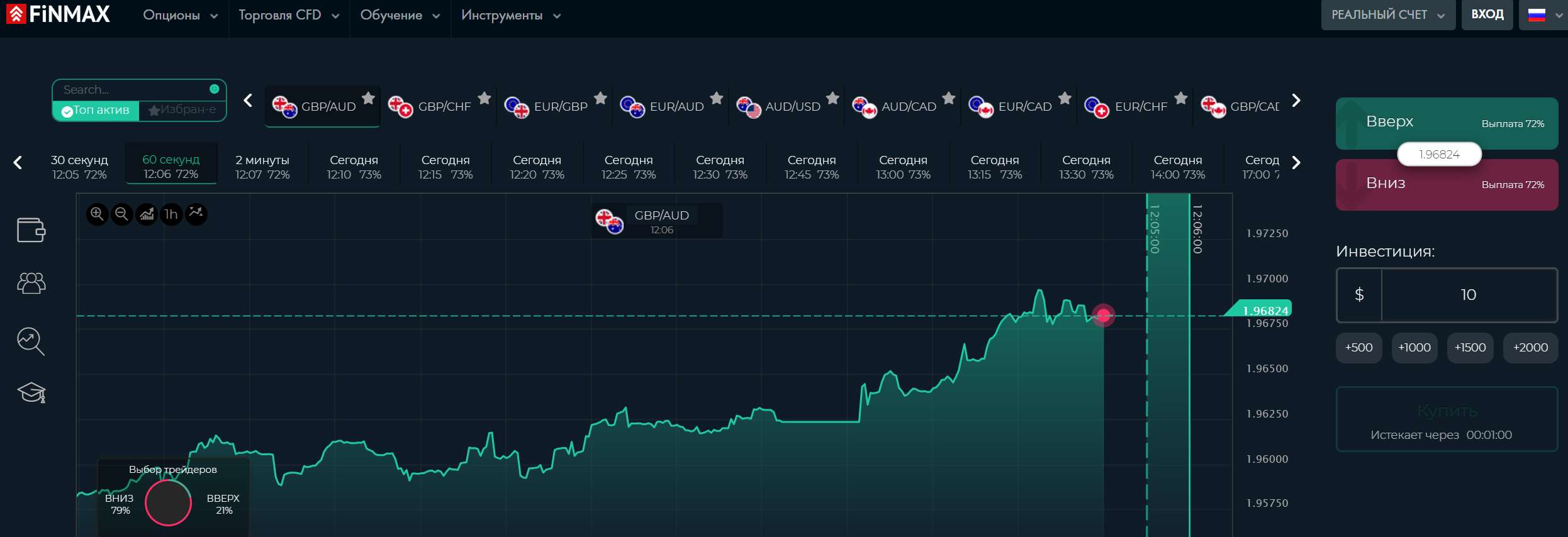
Task: Open the traders community sidebar icon
Action: point(31,283)
